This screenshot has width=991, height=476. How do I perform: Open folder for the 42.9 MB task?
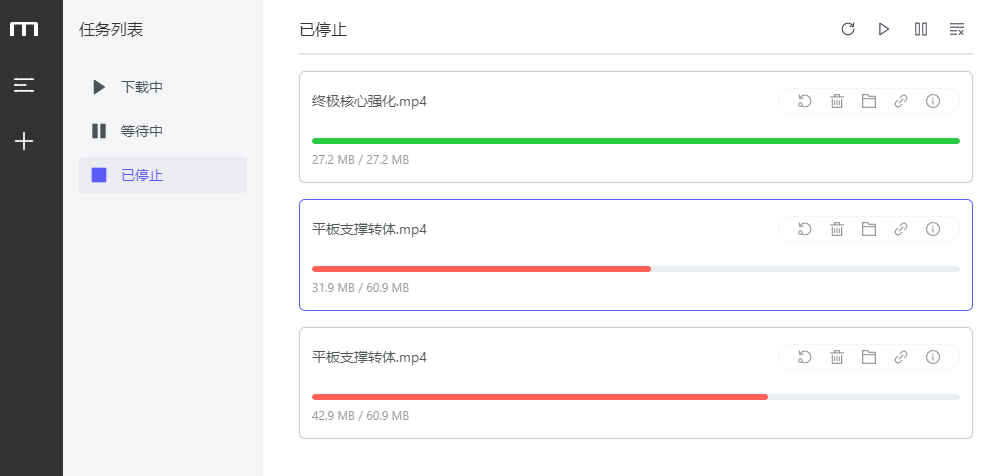pos(869,357)
